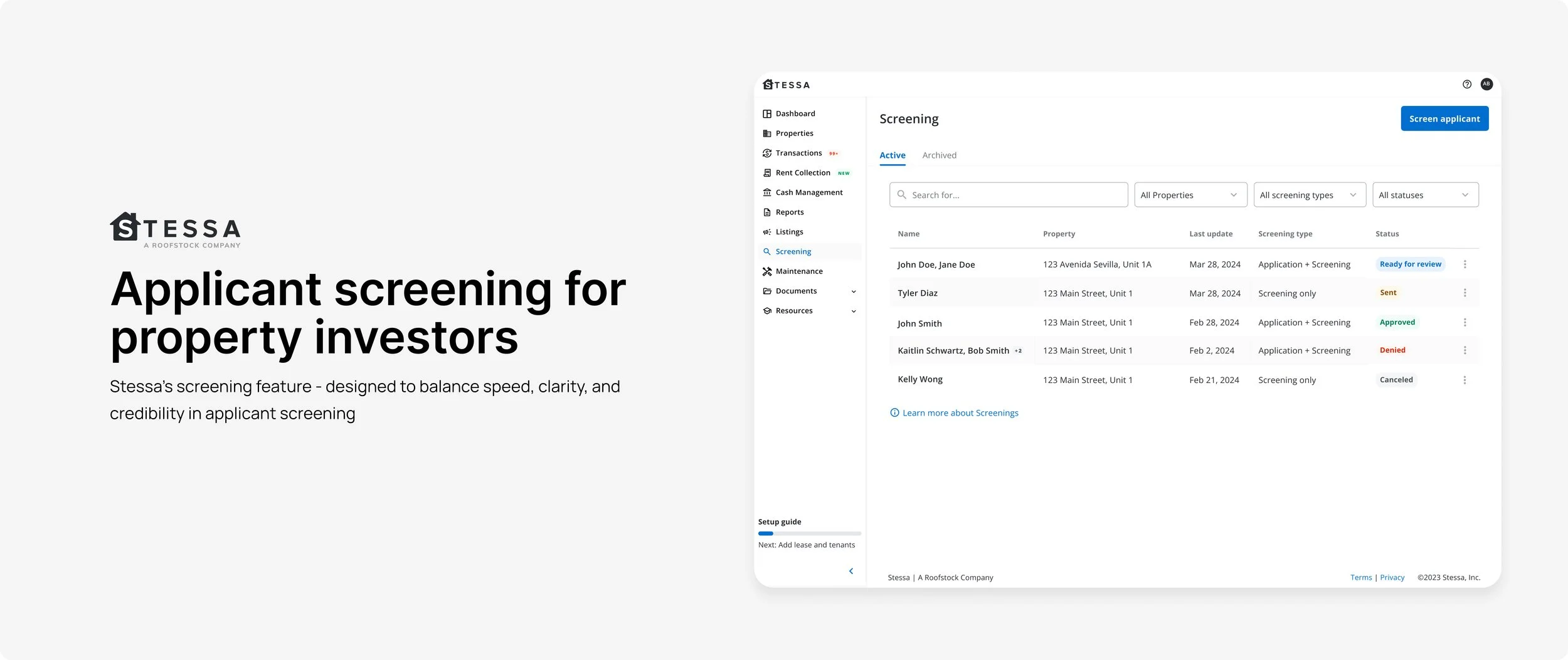Click the Properties building icon
This screenshot has width=1568, height=660.
pyautogui.click(x=766, y=134)
